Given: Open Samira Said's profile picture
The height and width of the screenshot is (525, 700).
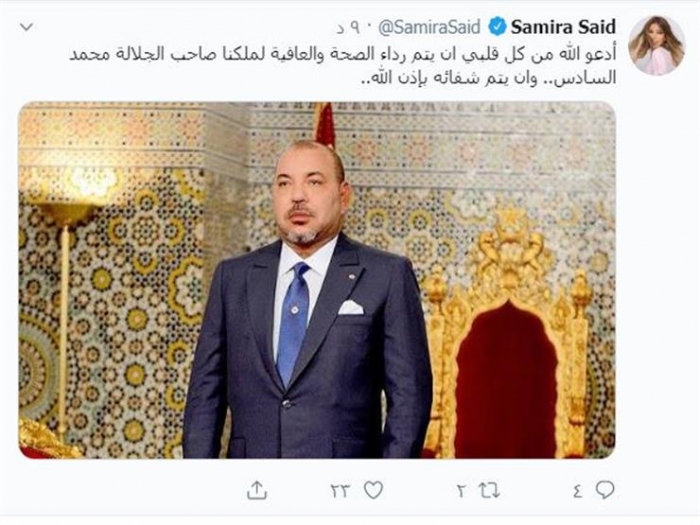Looking at the screenshot, I should coord(656,45).
